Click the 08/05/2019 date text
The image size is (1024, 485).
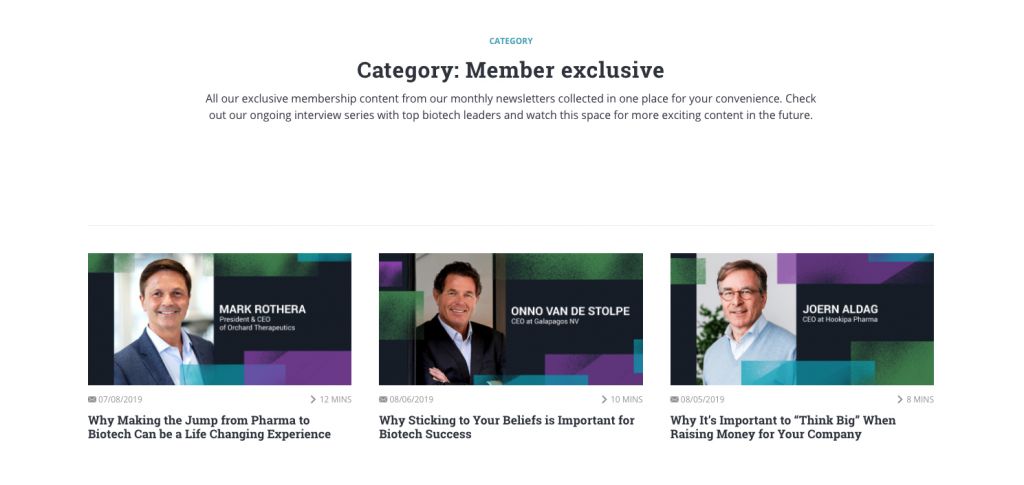pyautogui.click(x=703, y=399)
